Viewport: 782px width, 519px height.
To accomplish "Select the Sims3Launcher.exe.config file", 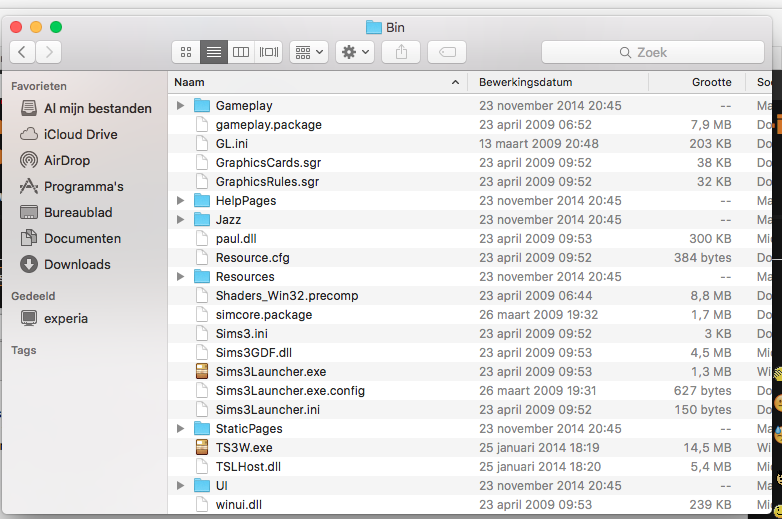I will (290, 390).
